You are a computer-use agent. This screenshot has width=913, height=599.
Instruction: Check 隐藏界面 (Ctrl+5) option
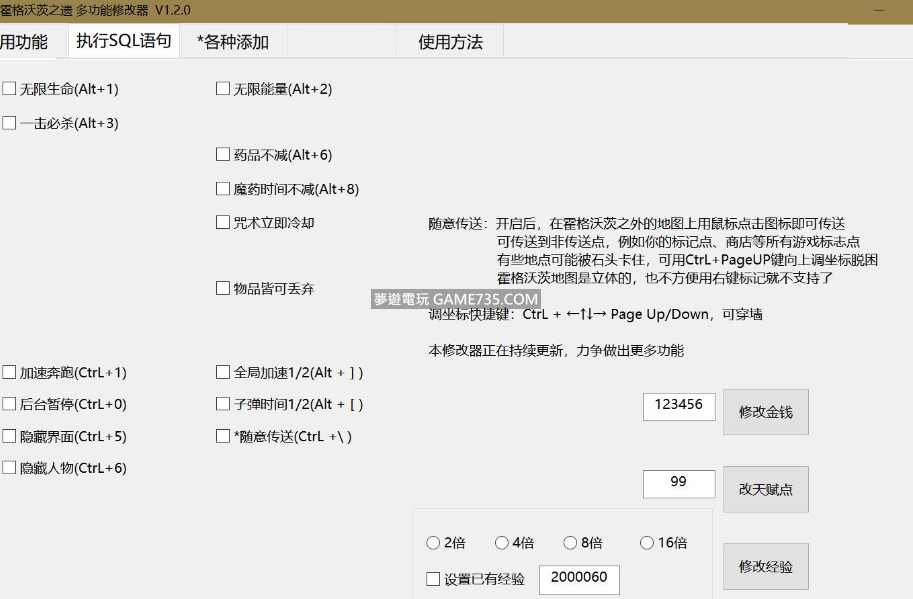pos(10,437)
